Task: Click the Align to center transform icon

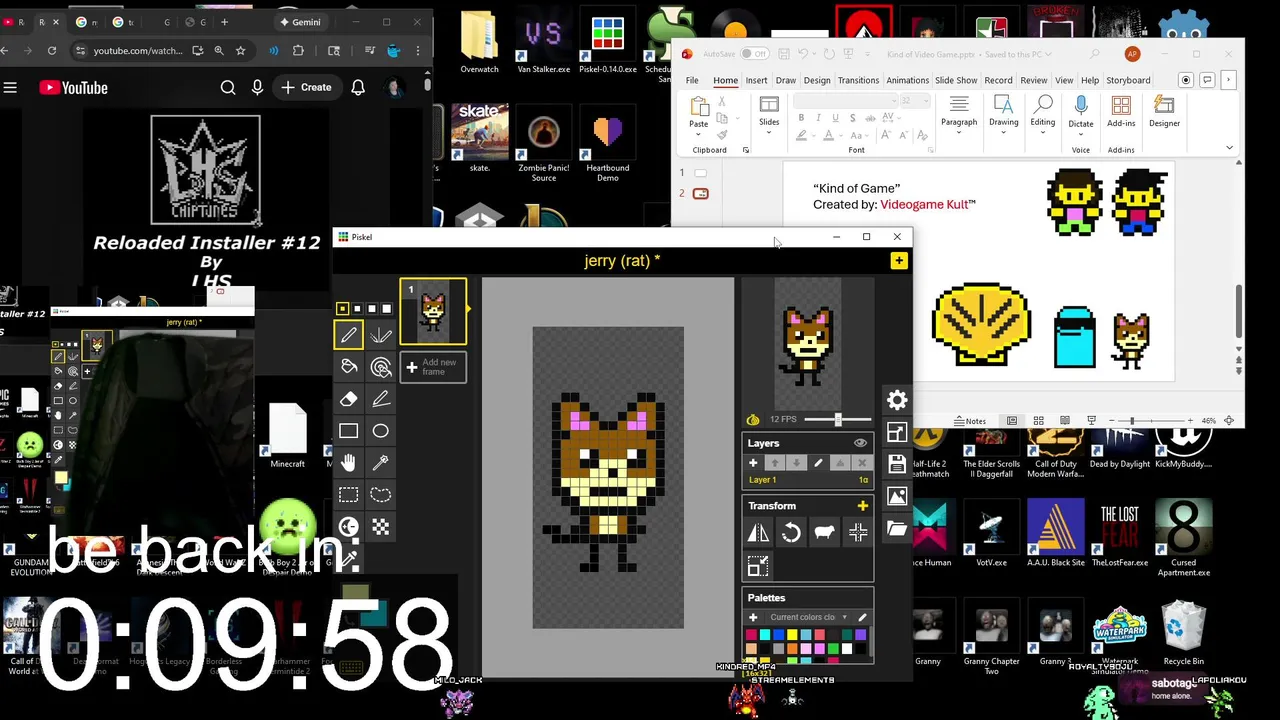Action: 858,533
